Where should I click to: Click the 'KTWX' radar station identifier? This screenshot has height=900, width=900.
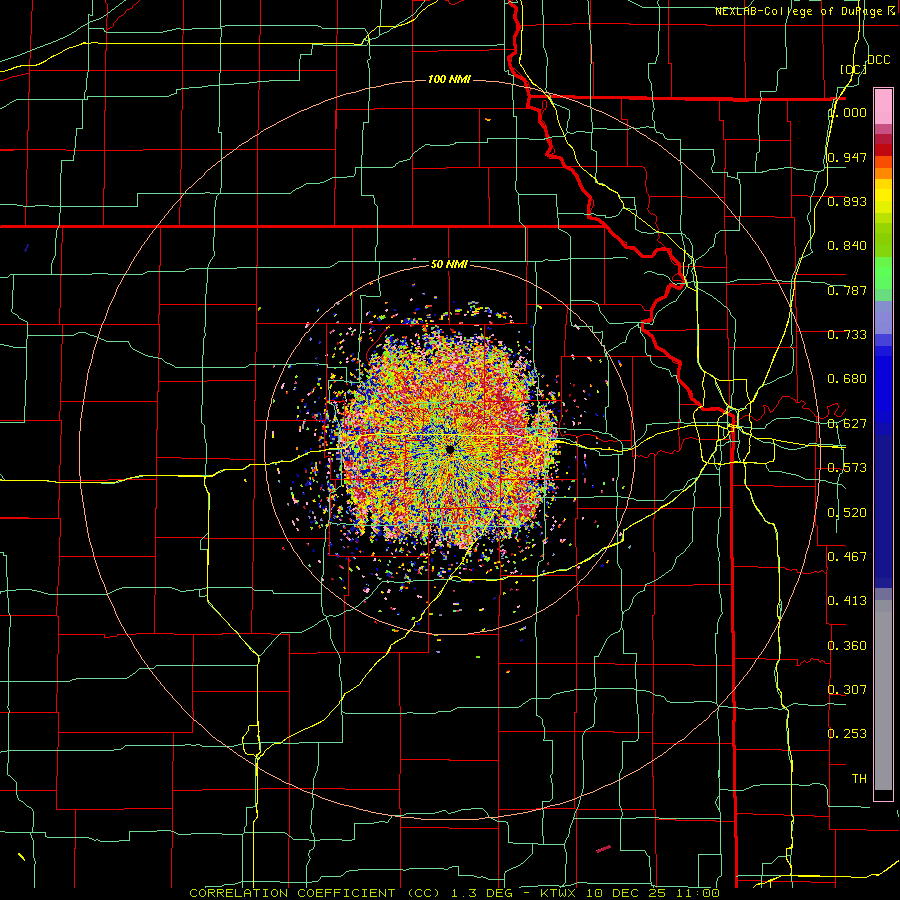(560, 893)
